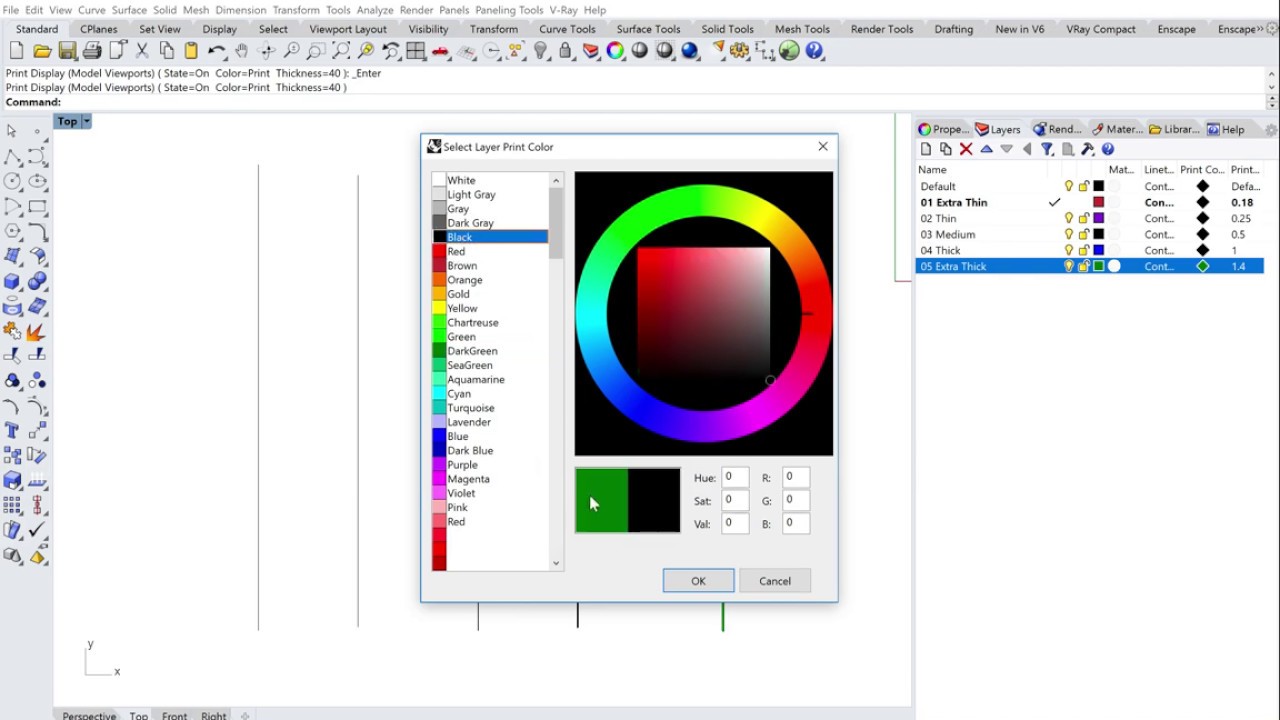Click the 05 Extra Thick layer color swatch
Screen dimensions: 1280x720
click(1099, 266)
